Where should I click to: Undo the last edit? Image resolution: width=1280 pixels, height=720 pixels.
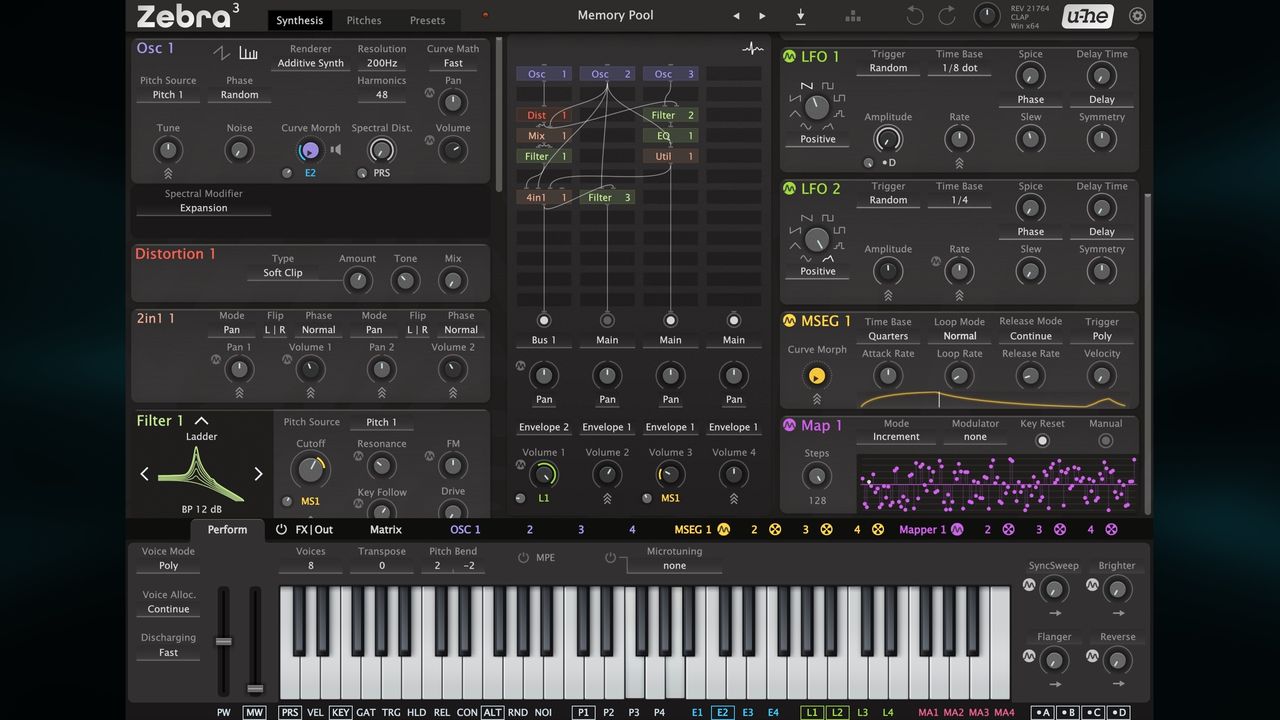click(915, 16)
